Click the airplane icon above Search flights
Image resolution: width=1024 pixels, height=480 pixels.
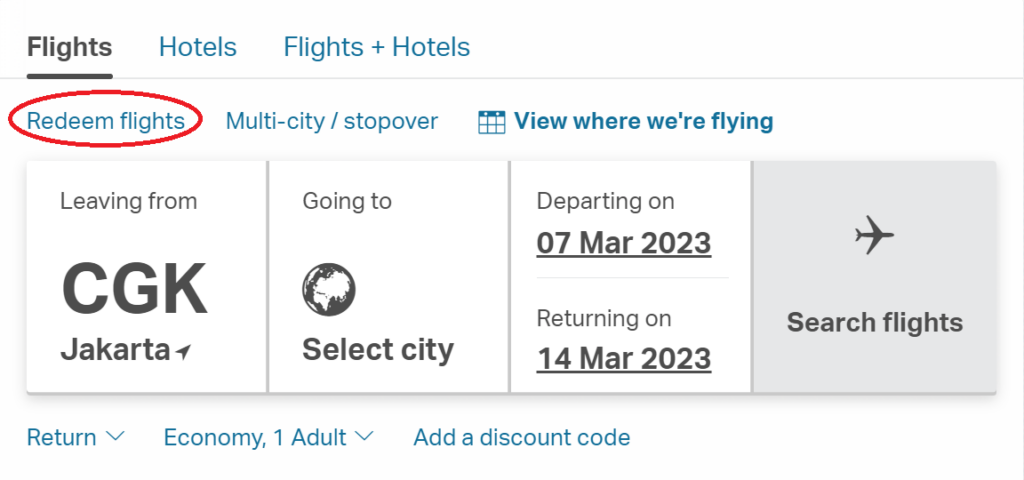click(874, 235)
